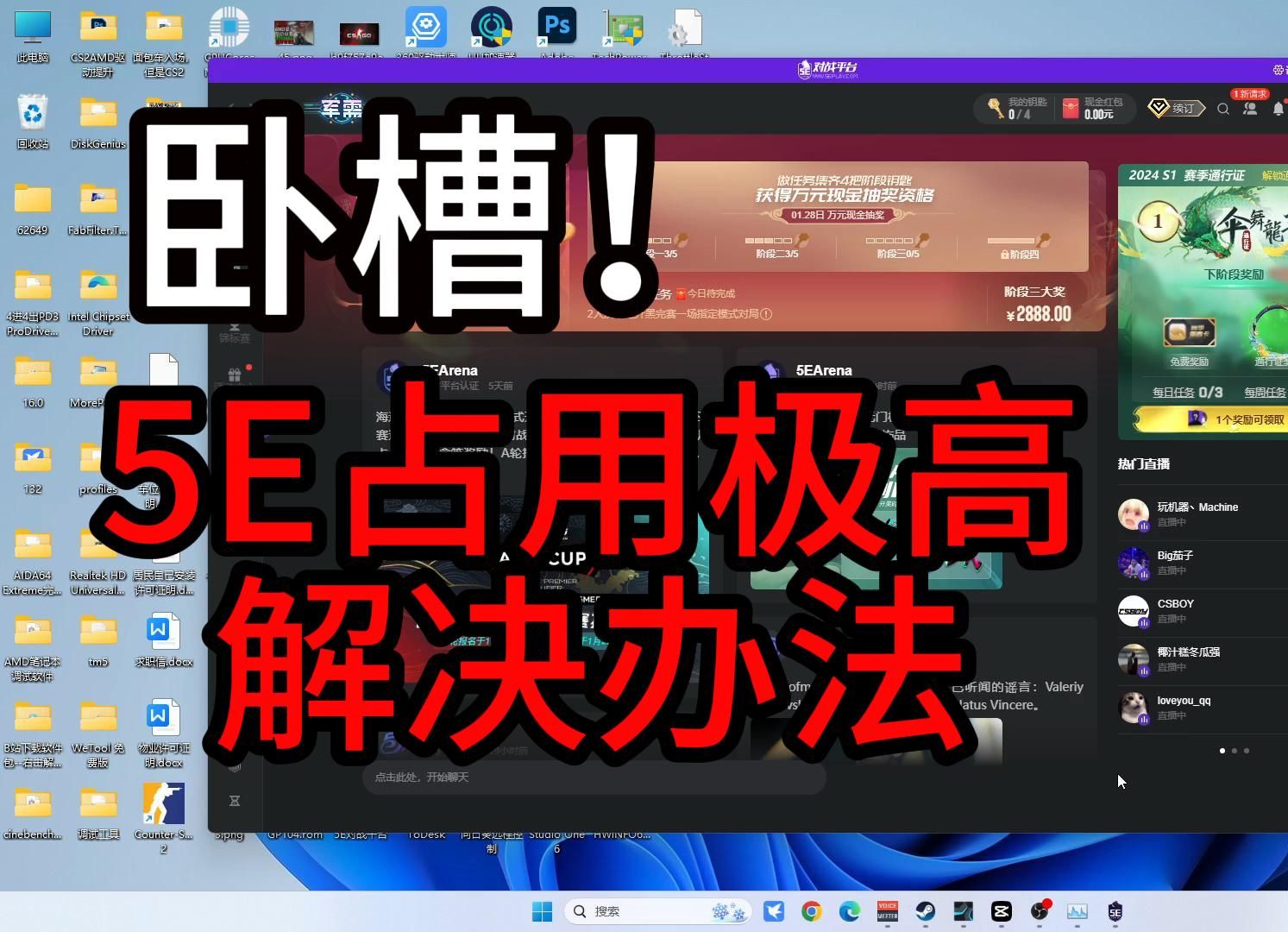Click the 5E chat input field
Image resolution: width=1288 pixels, height=932 pixels.
click(x=594, y=778)
